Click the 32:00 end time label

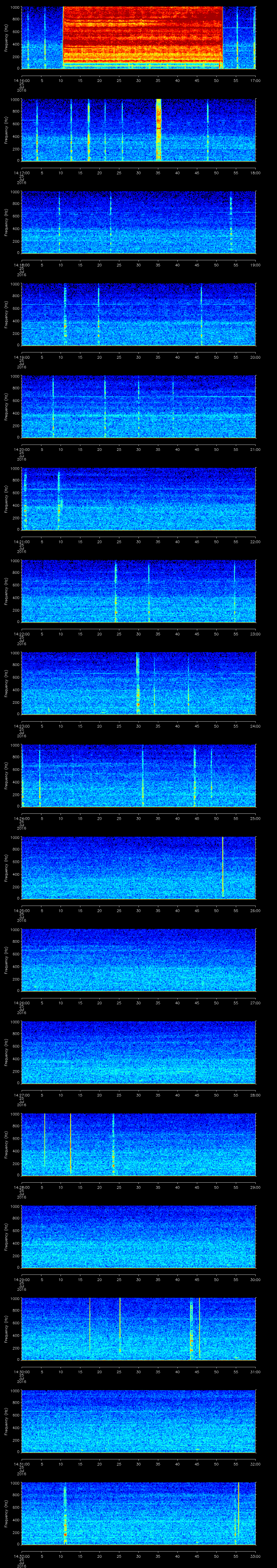coord(255,1464)
